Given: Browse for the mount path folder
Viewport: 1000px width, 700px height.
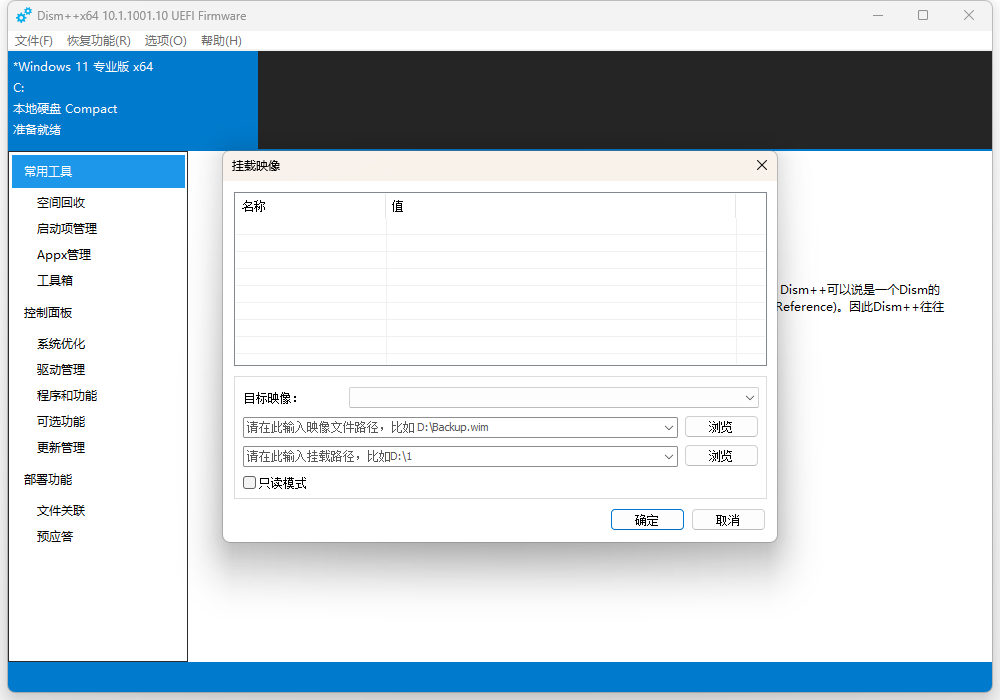Looking at the screenshot, I should (x=720, y=456).
